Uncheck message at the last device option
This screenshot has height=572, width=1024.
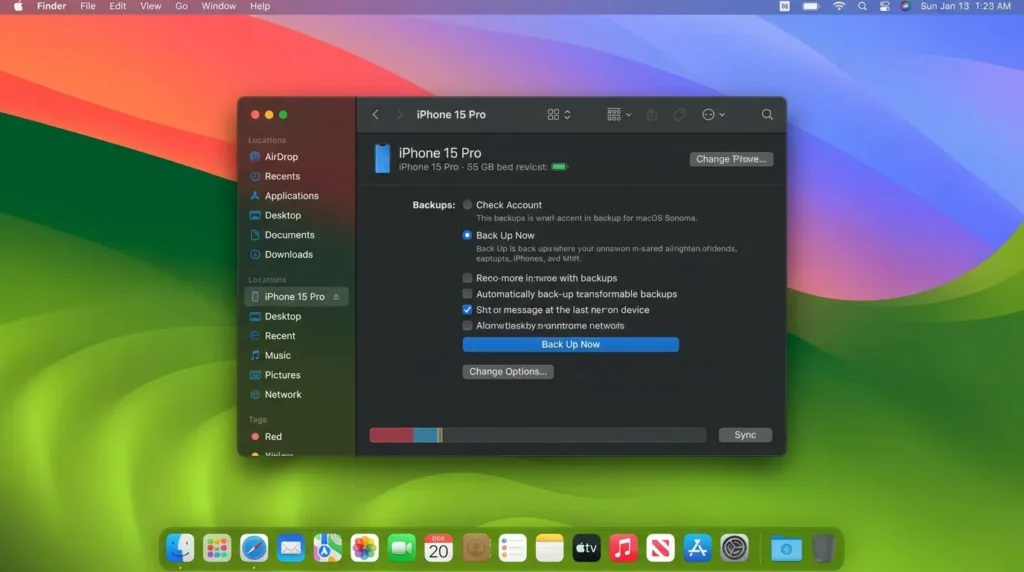[x=467, y=310]
